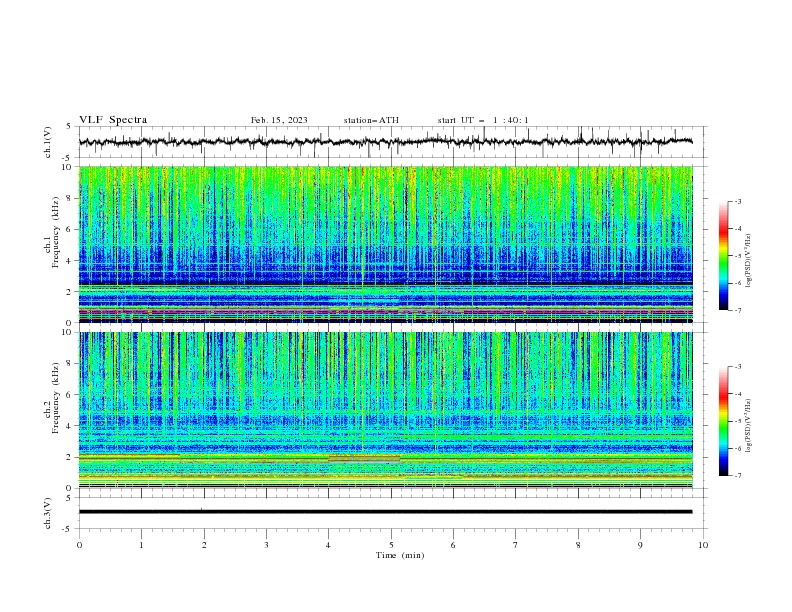Image resolution: width=792 pixels, height=612 pixels.
Task: Click time axis tick label "5"
Action: tap(391, 545)
